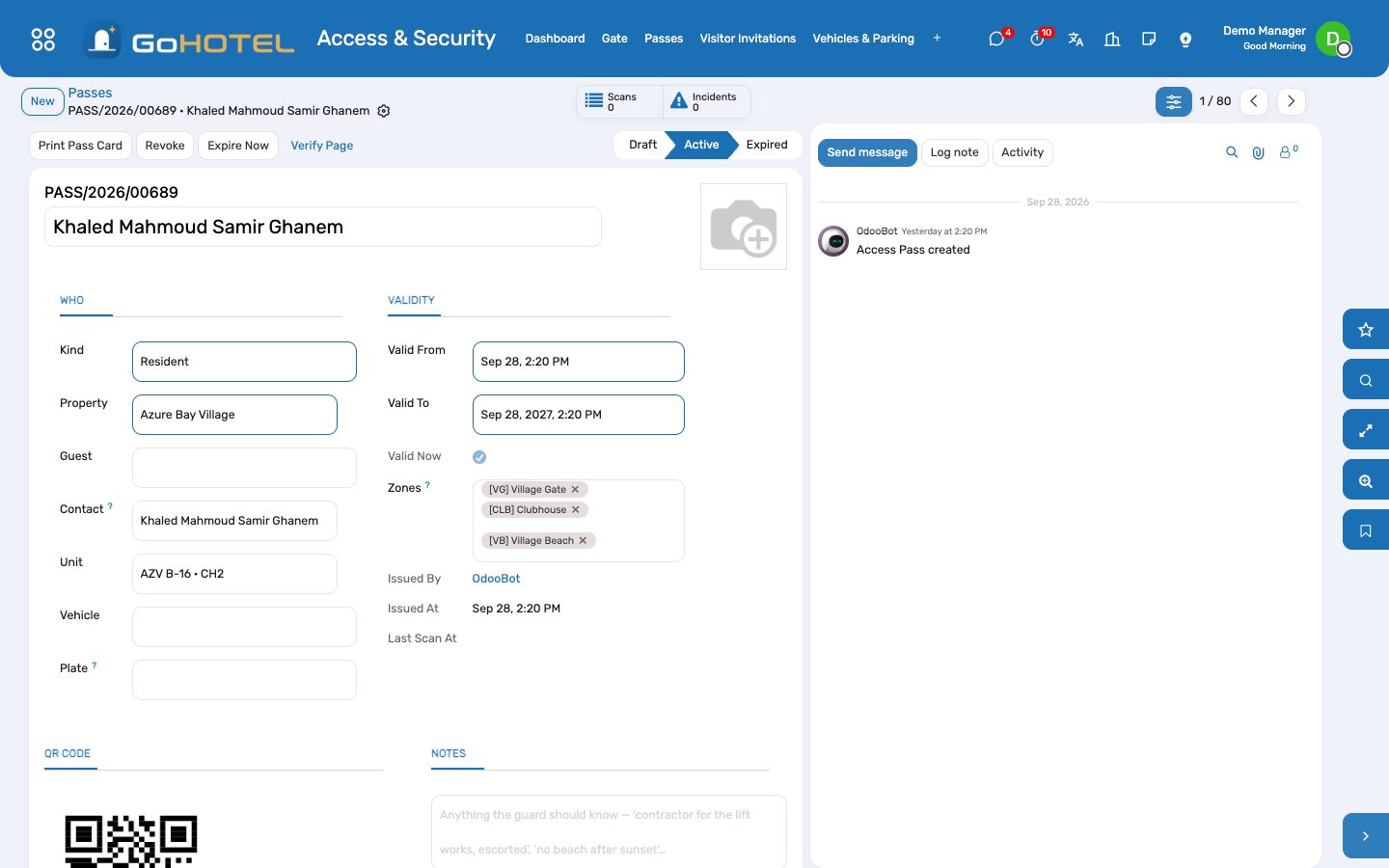Click the Valid From date field

click(x=579, y=362)
